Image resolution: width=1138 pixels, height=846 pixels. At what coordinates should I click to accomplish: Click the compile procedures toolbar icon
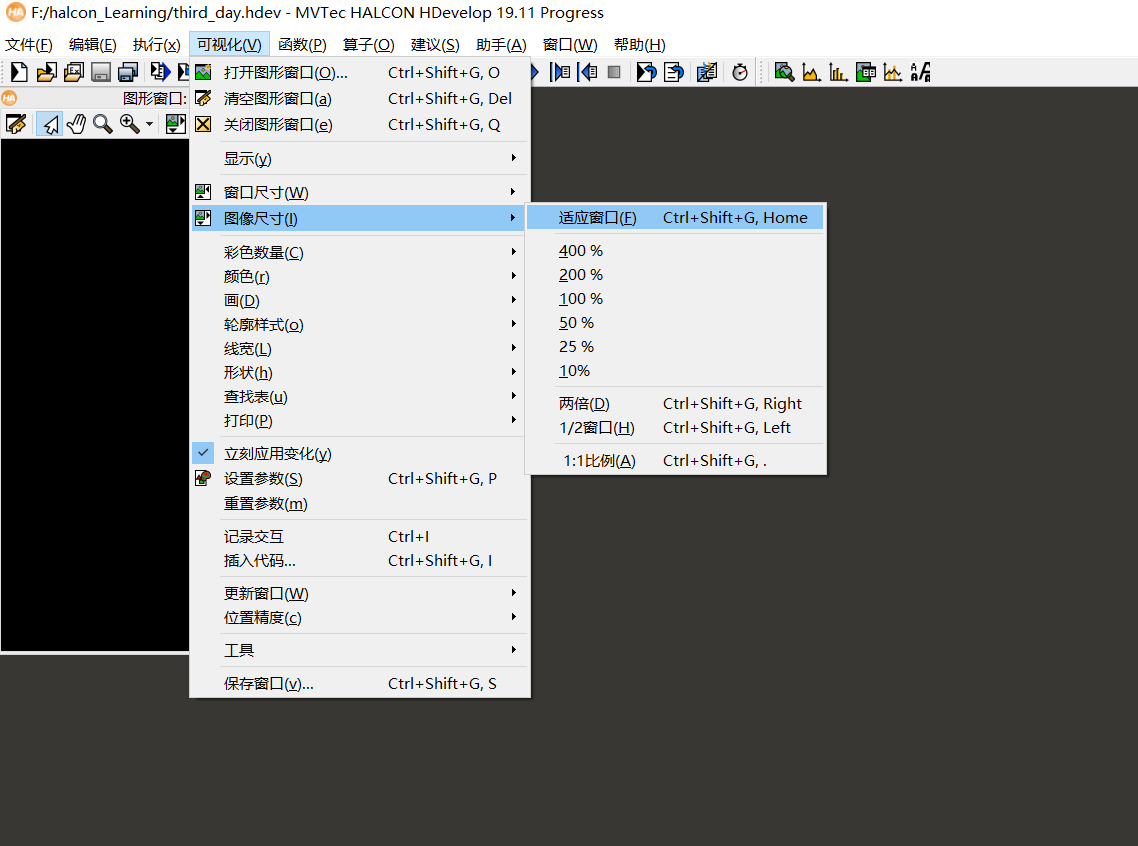point(706,72)
